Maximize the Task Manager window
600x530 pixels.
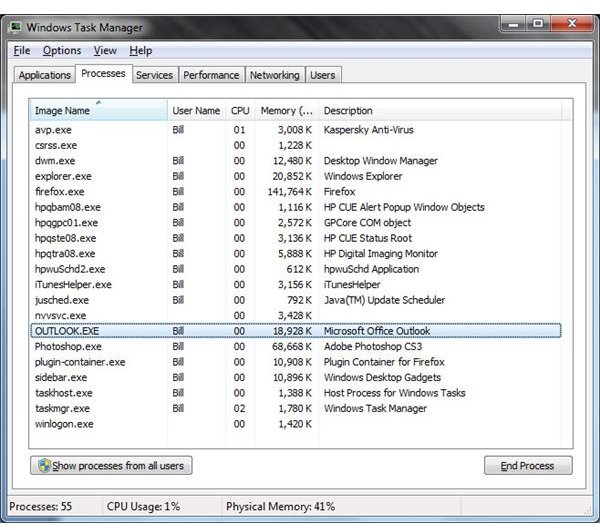538,24
